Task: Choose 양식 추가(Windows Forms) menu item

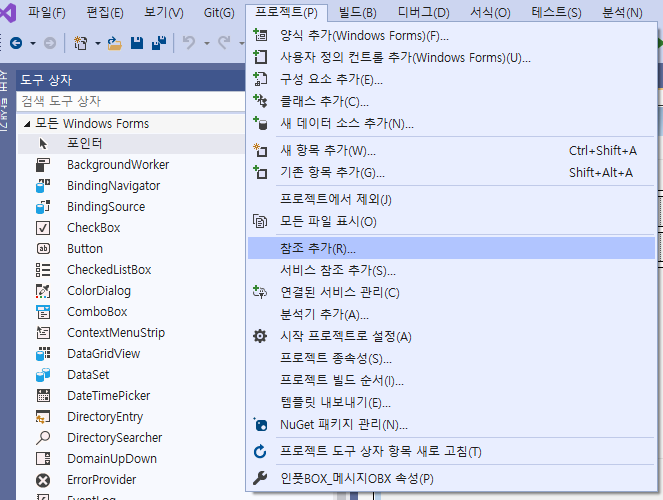Action: [x=451, y=36]
